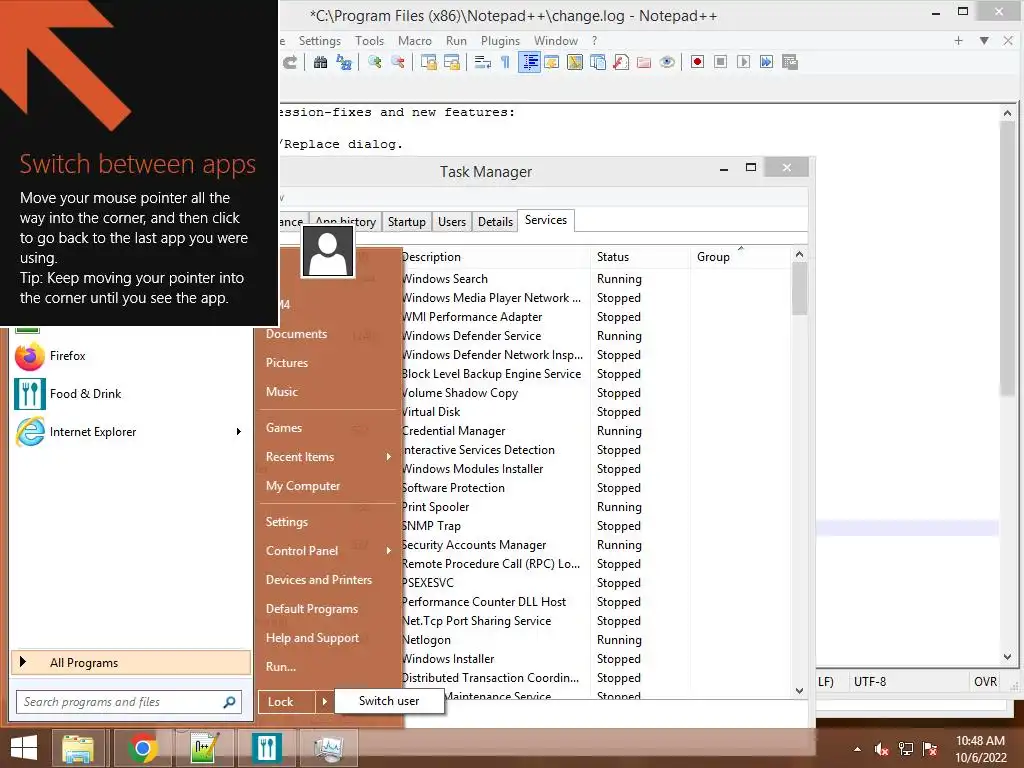Expand the Control Panel submenu
The image size is (1024, 768).
tap(328, 551)
